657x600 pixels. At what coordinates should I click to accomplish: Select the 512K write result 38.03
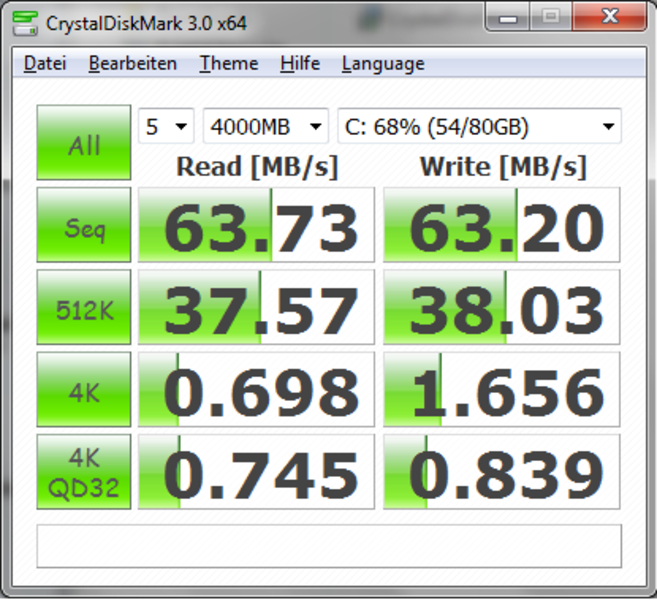tap(502, 307)
